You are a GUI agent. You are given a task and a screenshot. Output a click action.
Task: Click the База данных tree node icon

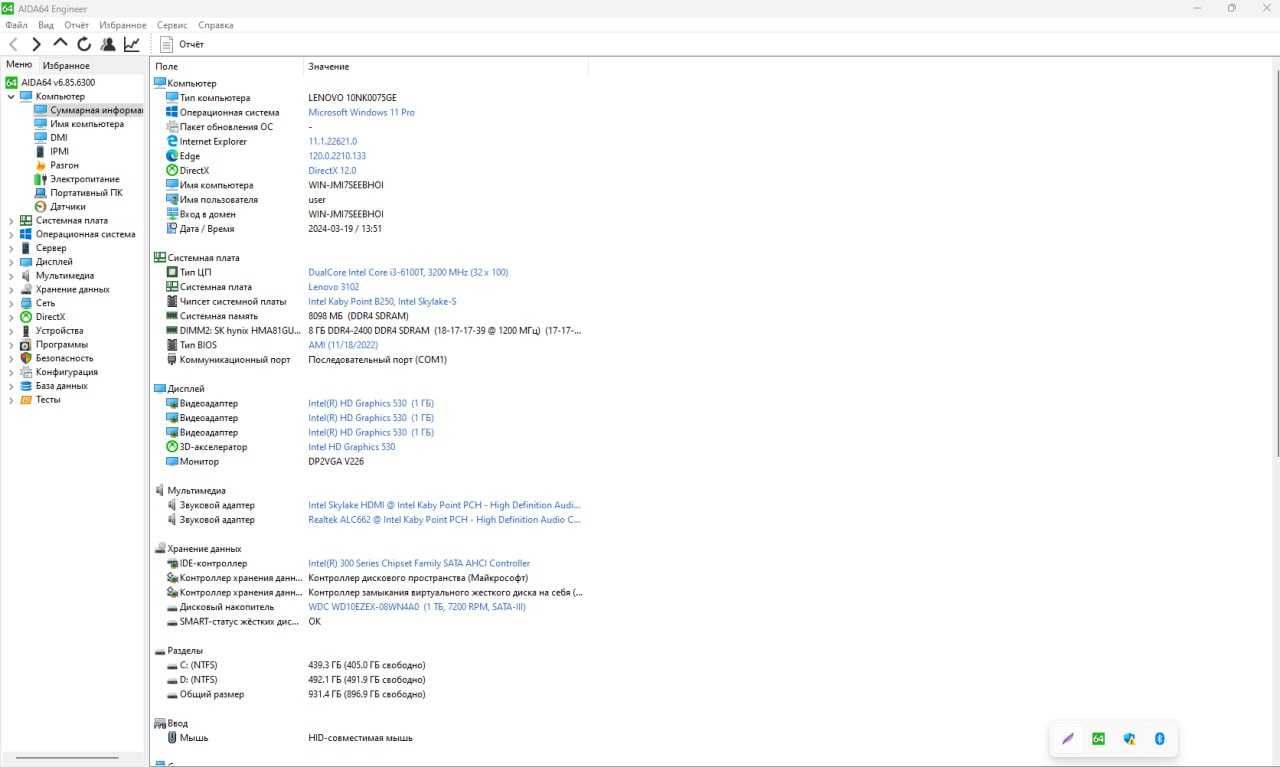click(26, 386)
